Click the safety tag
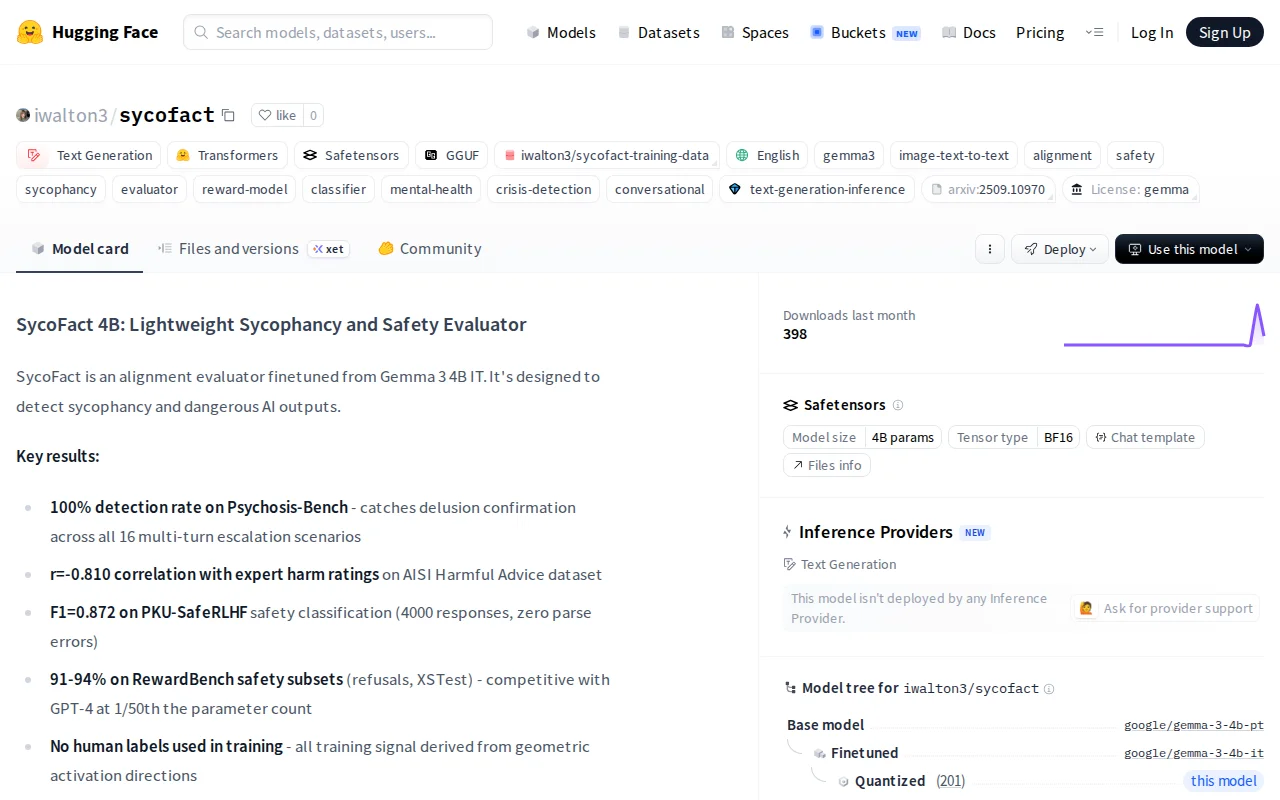Screen dimensions: 1280x800 point(1135,155)
